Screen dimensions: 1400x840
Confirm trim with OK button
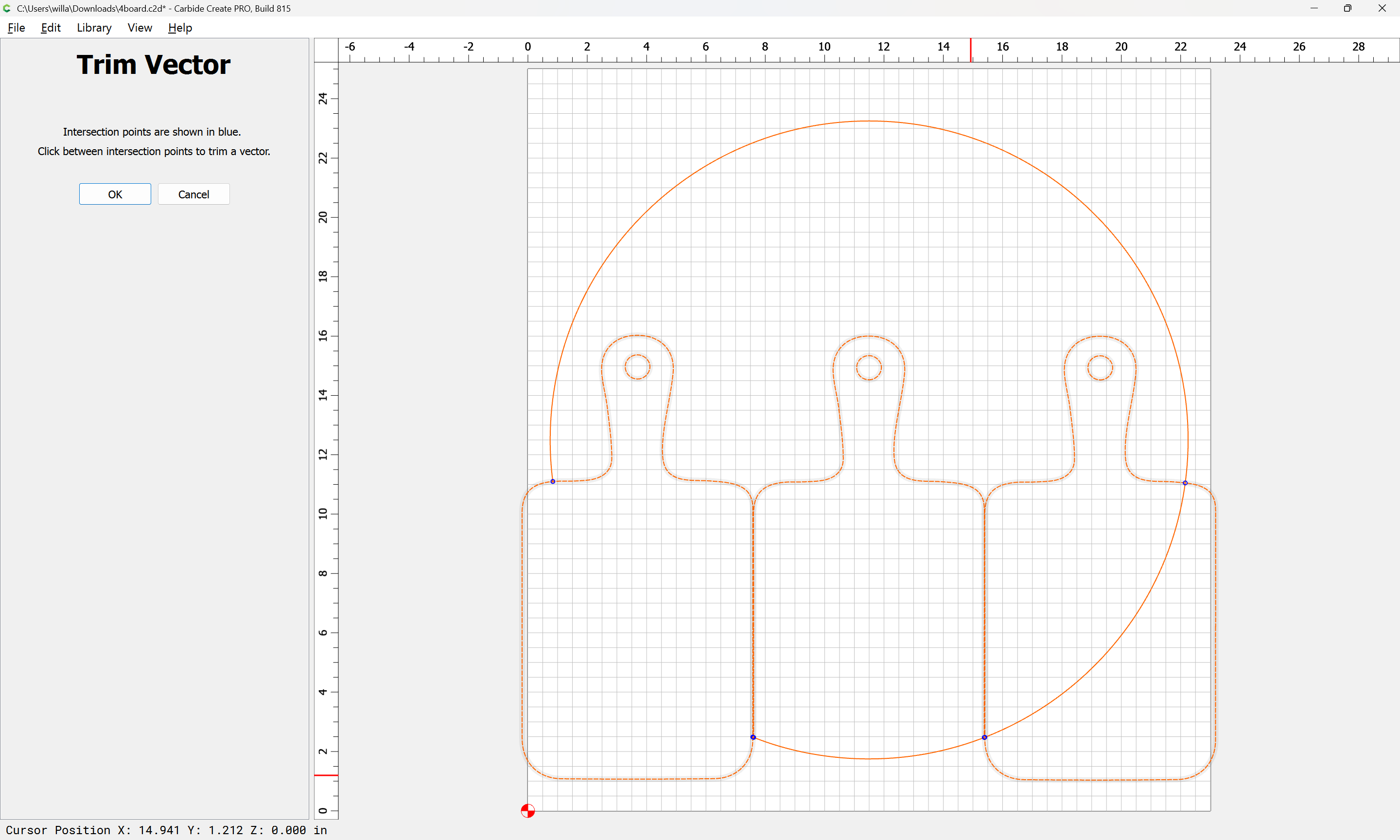pyautogui.click(x=115, y=194)
